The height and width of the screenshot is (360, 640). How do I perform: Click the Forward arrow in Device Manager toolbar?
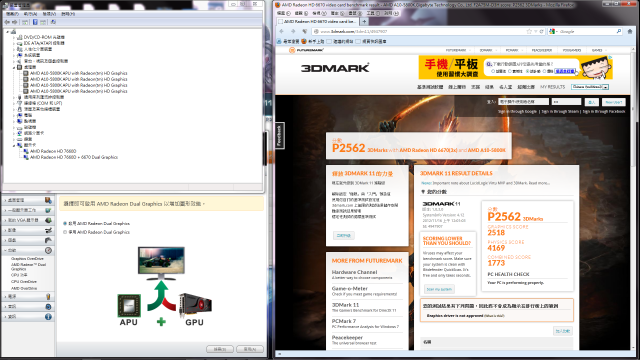[15, 22]
